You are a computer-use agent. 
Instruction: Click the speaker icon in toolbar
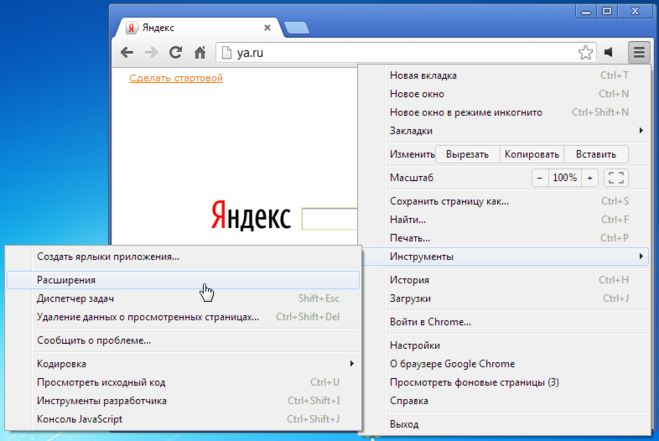coord(611,52)
